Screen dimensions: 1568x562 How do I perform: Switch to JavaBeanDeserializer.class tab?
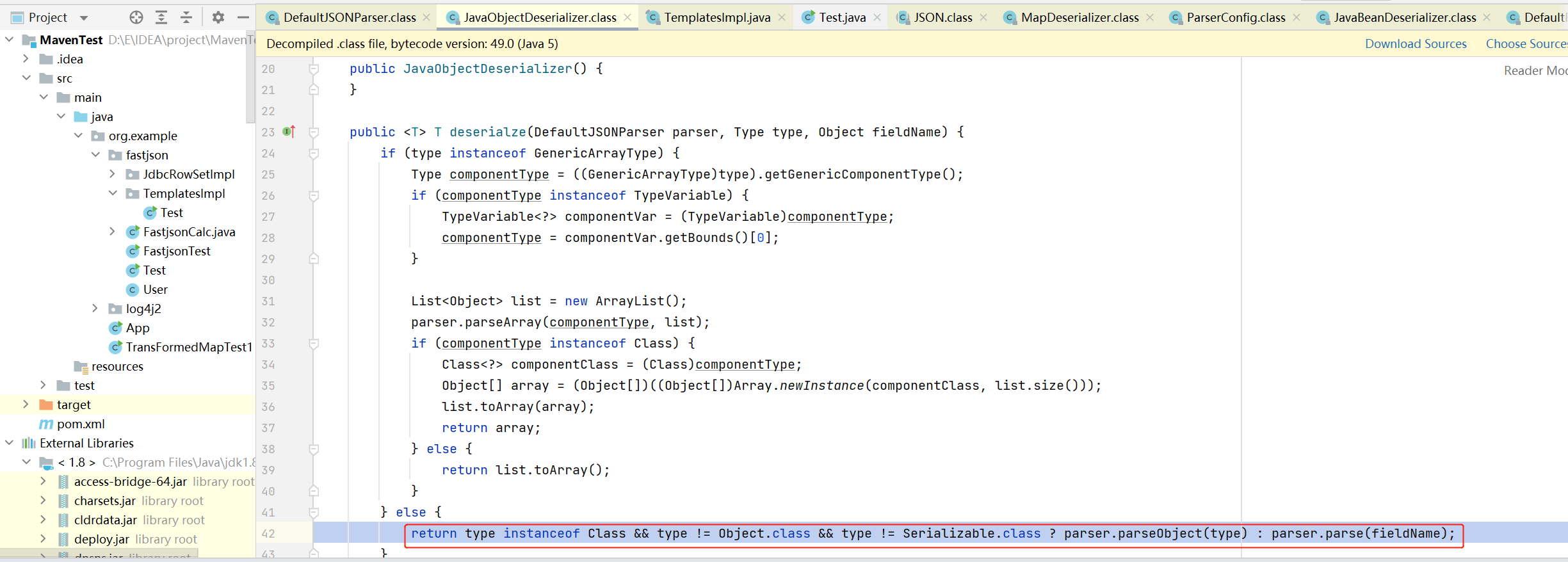pos(1405,17)
